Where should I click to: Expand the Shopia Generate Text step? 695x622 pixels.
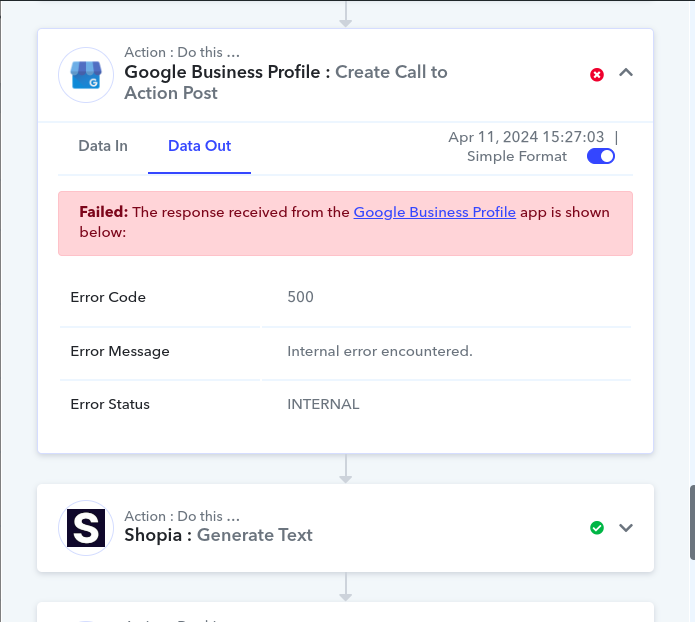tap(626, 528)
